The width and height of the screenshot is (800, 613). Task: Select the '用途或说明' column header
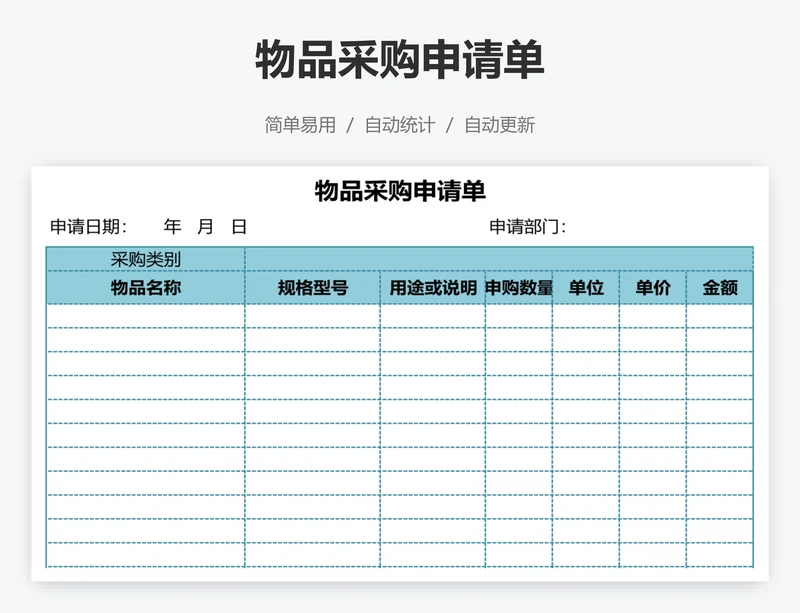[433, 288]
